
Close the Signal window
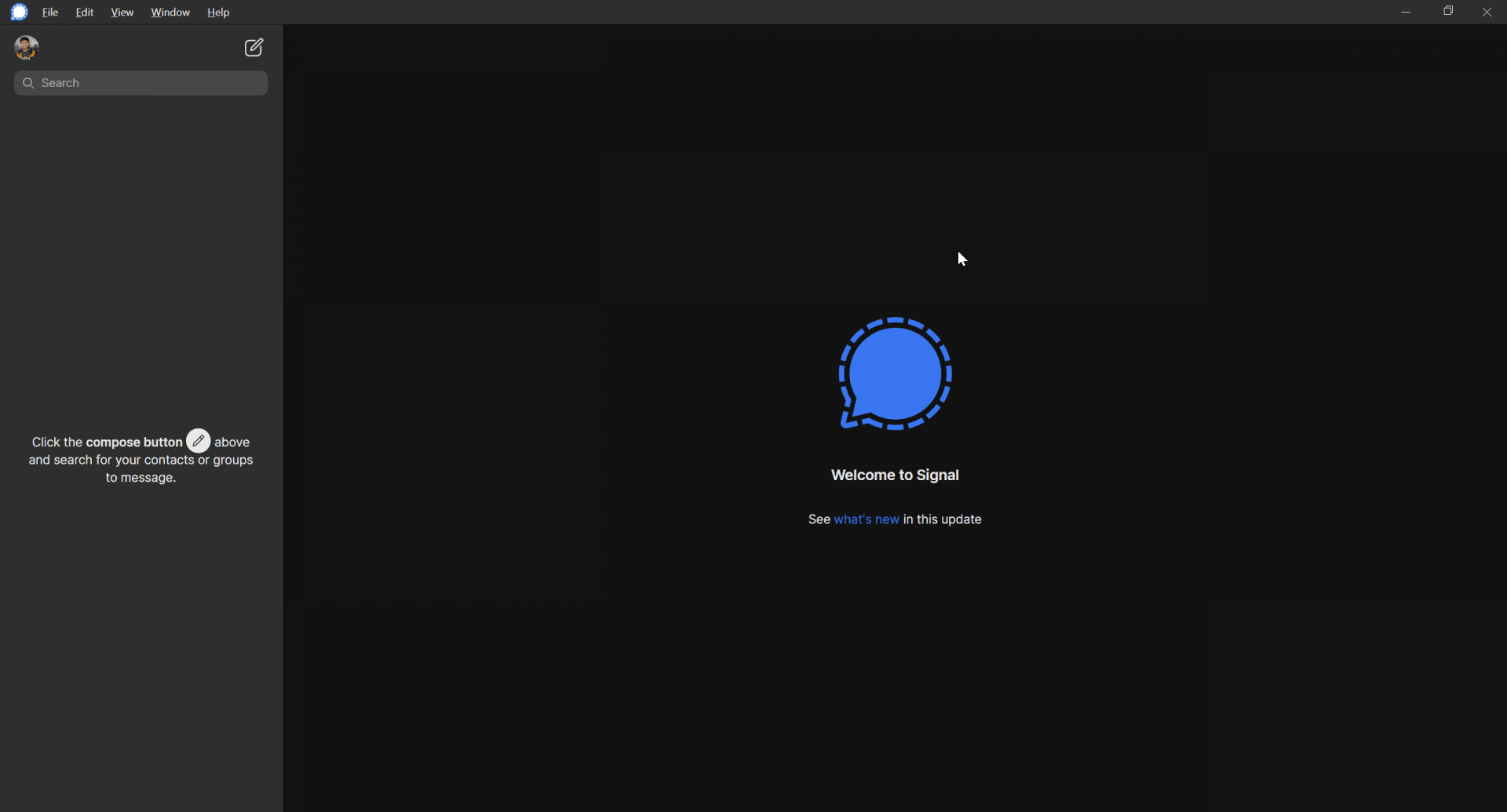1487,12
